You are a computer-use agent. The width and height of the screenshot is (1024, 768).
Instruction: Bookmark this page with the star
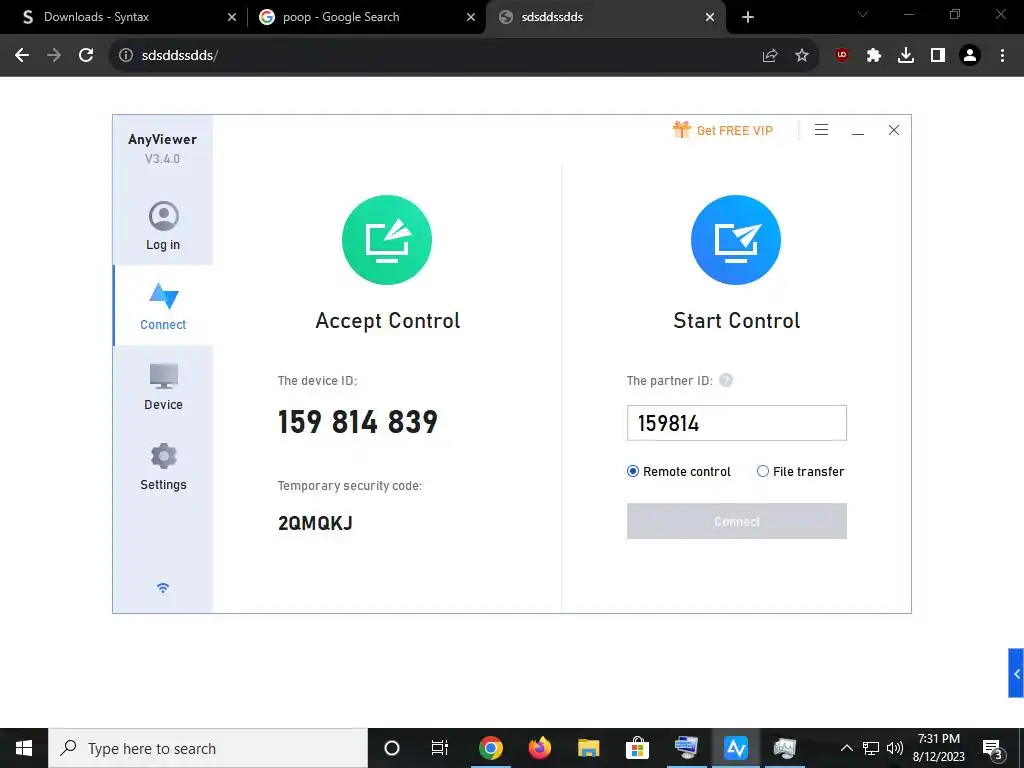[802, 56]
